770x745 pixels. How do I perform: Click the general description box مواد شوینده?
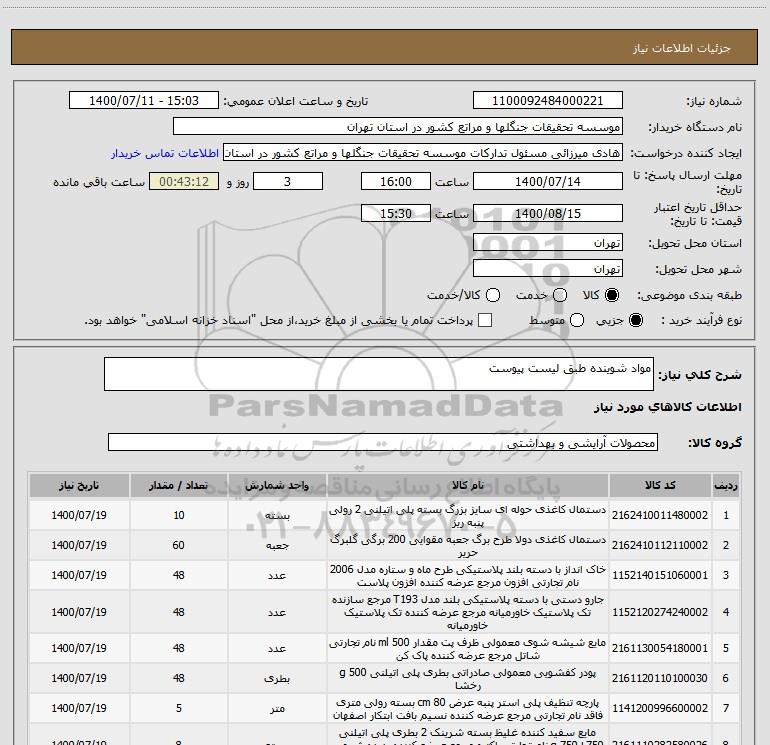[379, 374]
